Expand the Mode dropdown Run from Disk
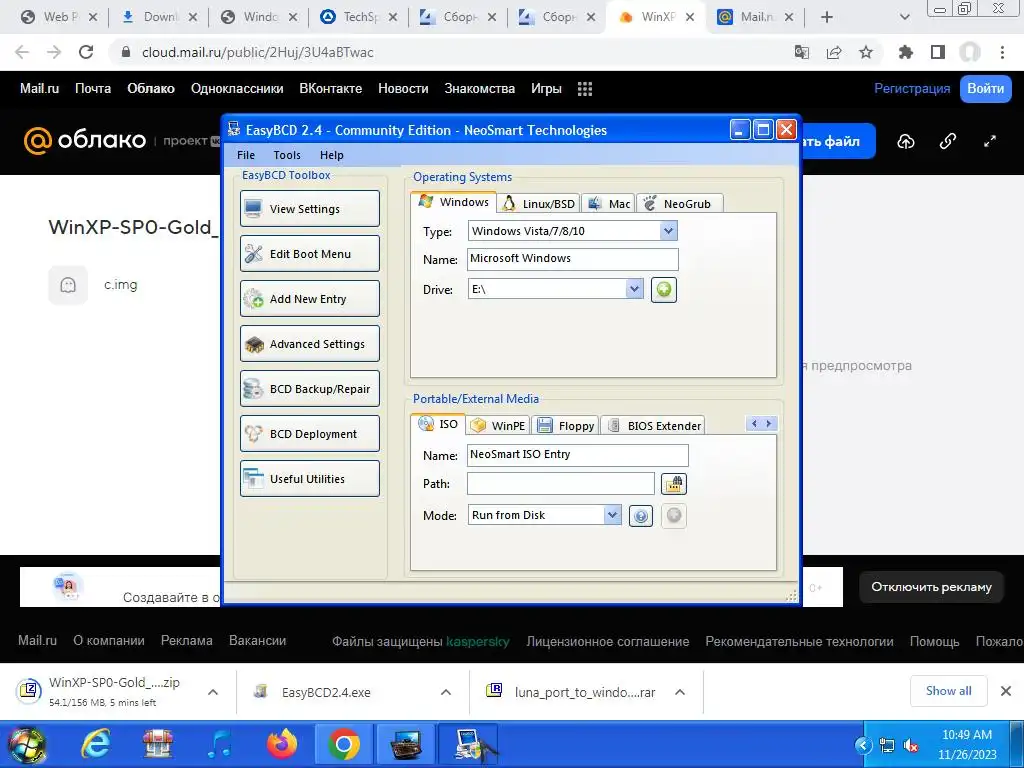This screenshot has width=1024, height=768. pos(612,515)
